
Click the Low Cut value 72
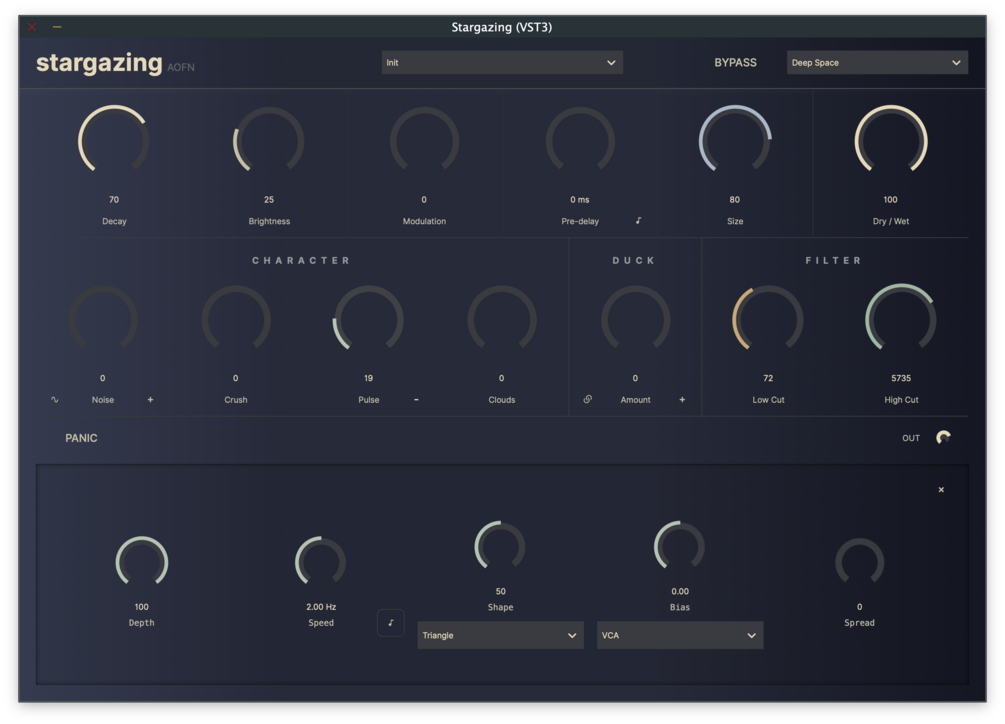[x=768, y=378]
